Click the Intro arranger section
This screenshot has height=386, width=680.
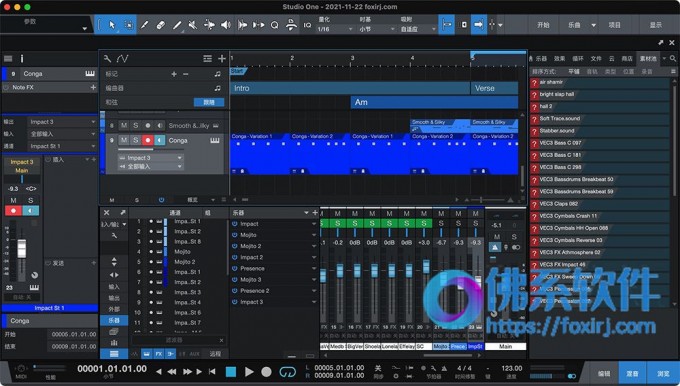350,88
